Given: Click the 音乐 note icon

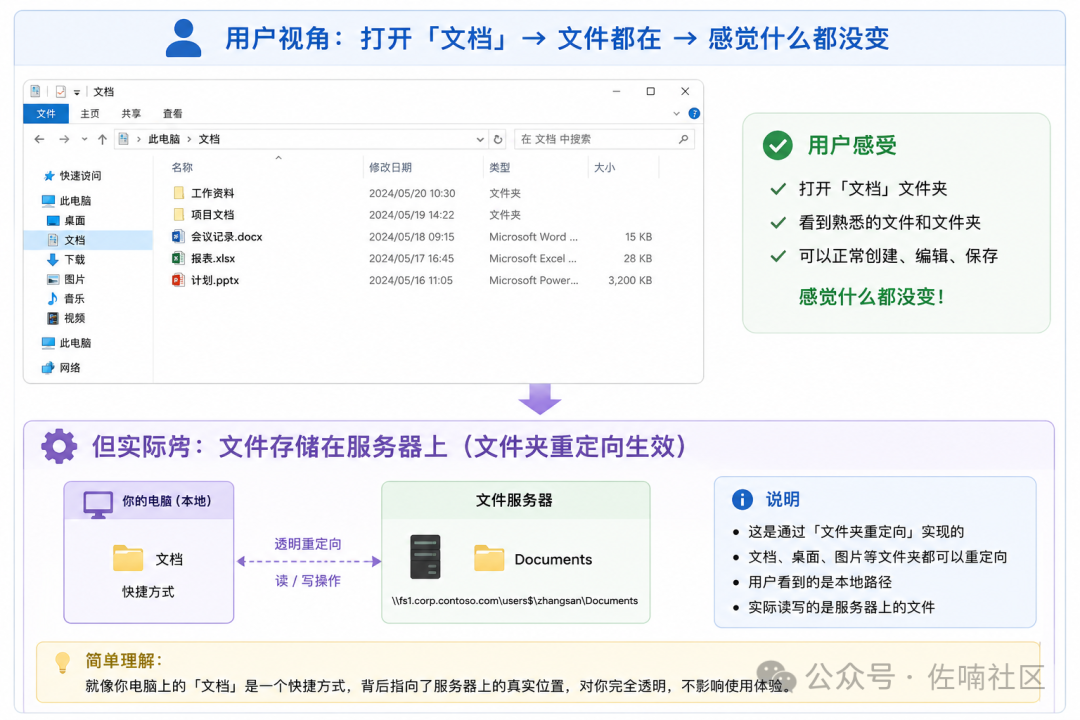Looking at the screenshot, I should [52, 298].
